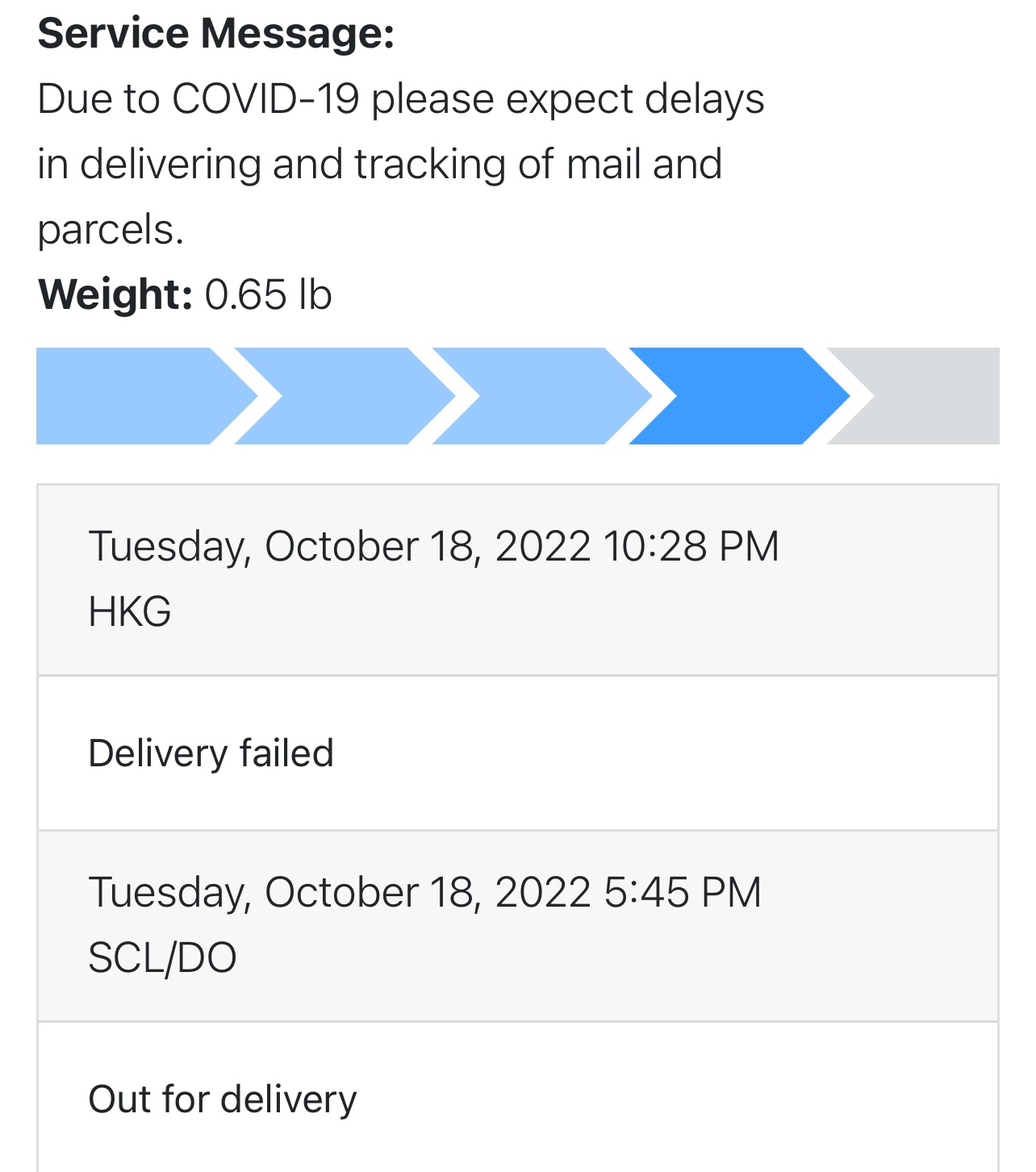Click the 'tracking of mail and' line
The height and width of the screenshot is (1172, 1036).
(538, 164)
